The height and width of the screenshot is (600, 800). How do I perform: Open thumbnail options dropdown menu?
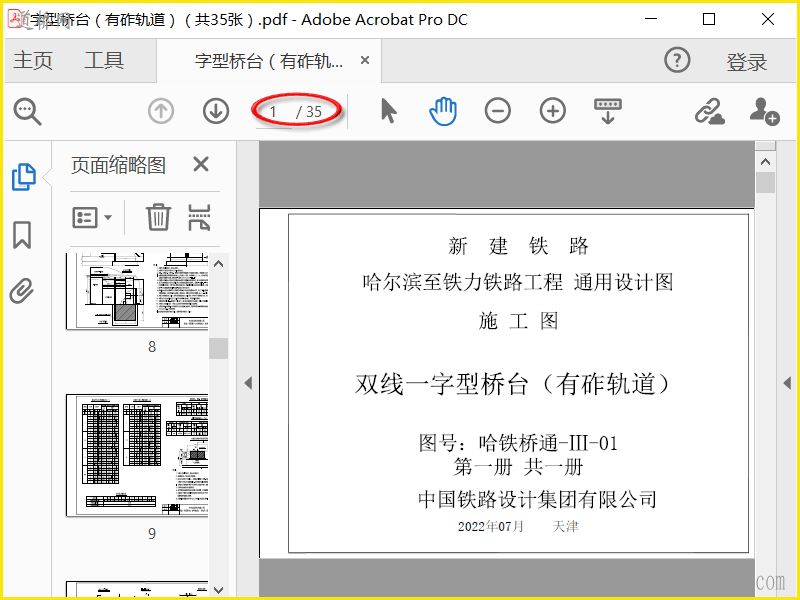92,217
